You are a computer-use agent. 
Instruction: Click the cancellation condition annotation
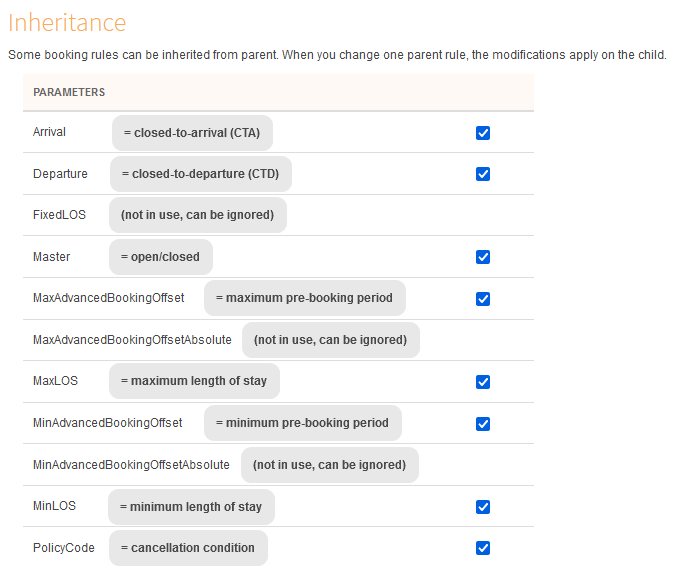click(x=188, y=548)
